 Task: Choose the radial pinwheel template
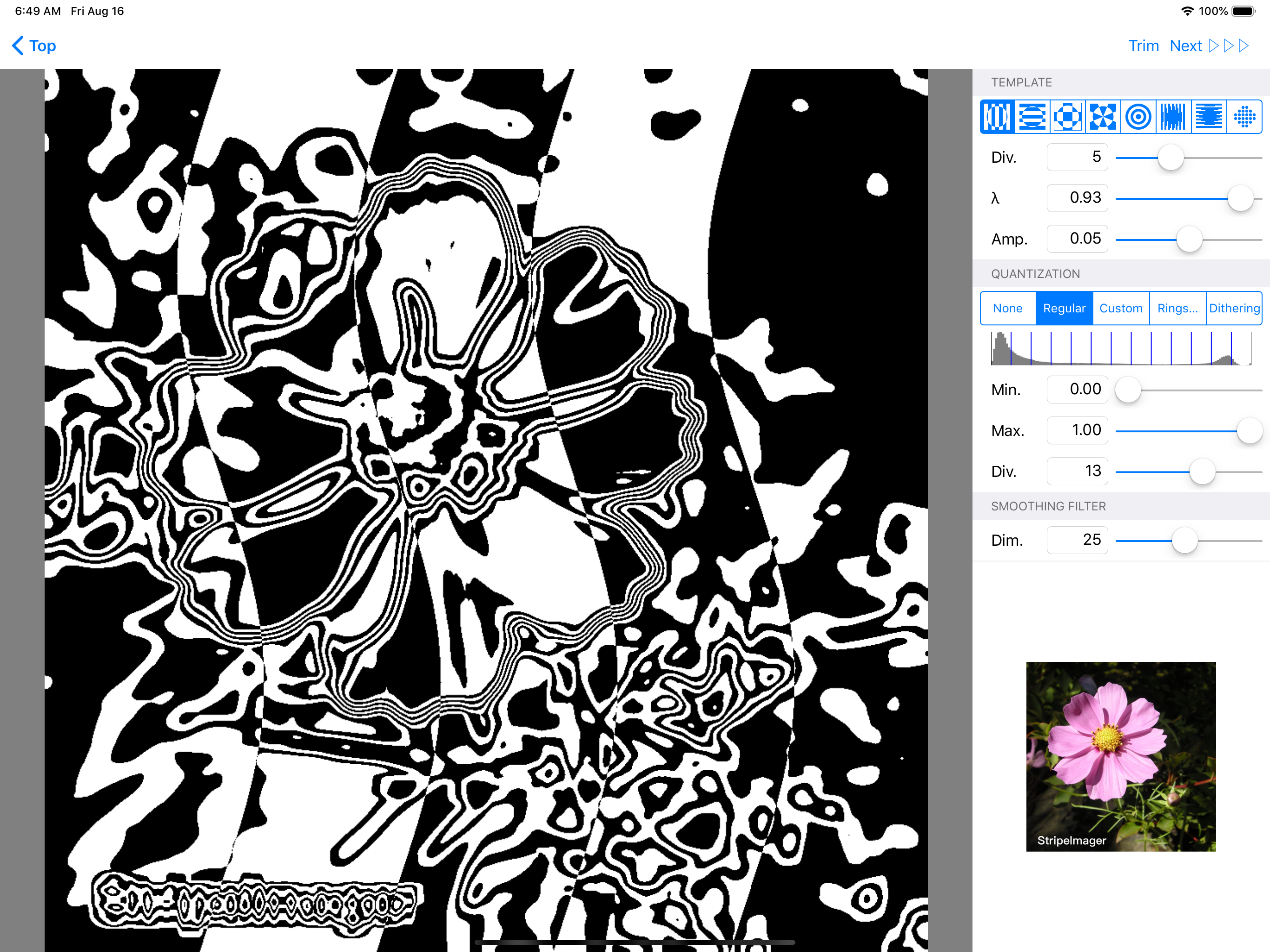pyautogui.click(x=1103, y=117)
